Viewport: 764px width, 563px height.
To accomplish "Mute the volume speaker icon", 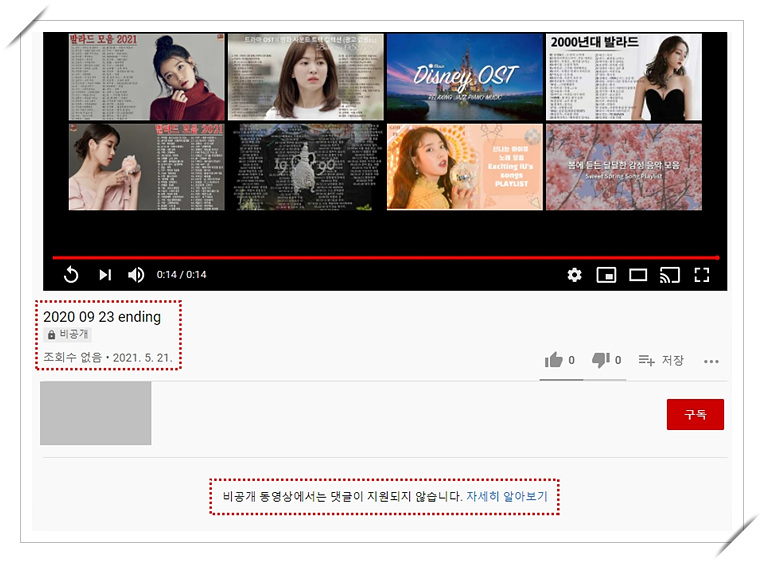I will coord(136,275).
